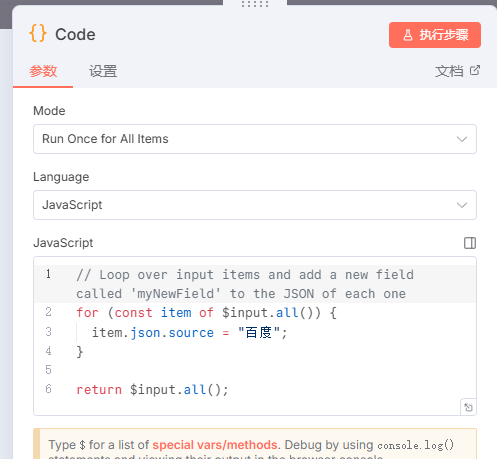Open the 文档 documentation link

(x=457, y=71)
